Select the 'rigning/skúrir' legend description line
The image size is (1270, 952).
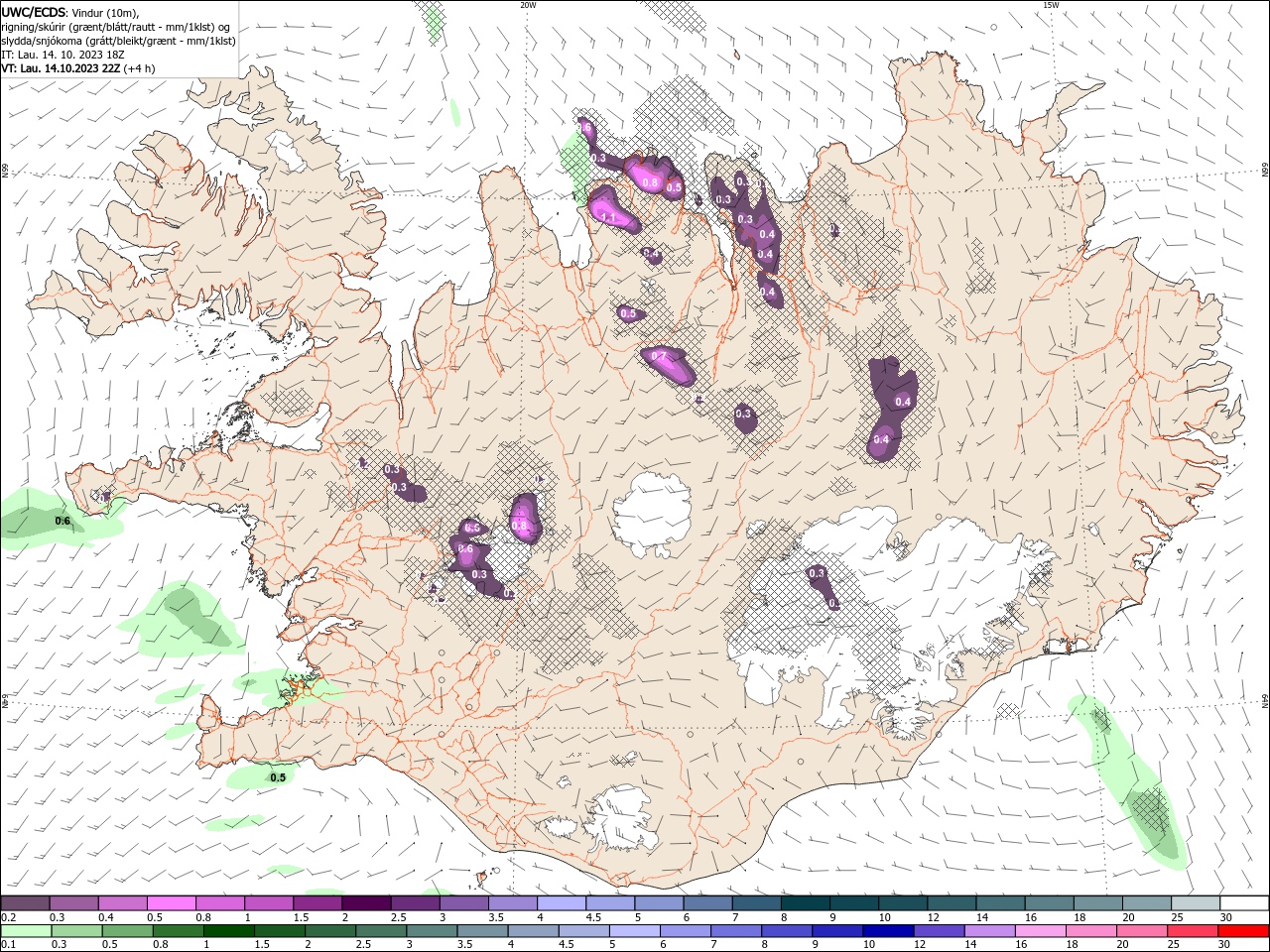click(115, 27)
